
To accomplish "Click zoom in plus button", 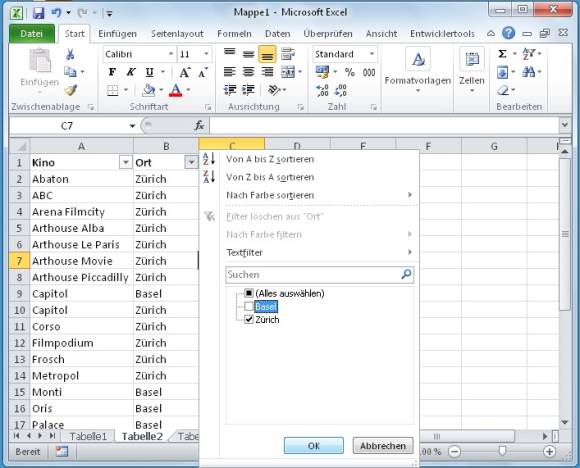I will point(549,452).
